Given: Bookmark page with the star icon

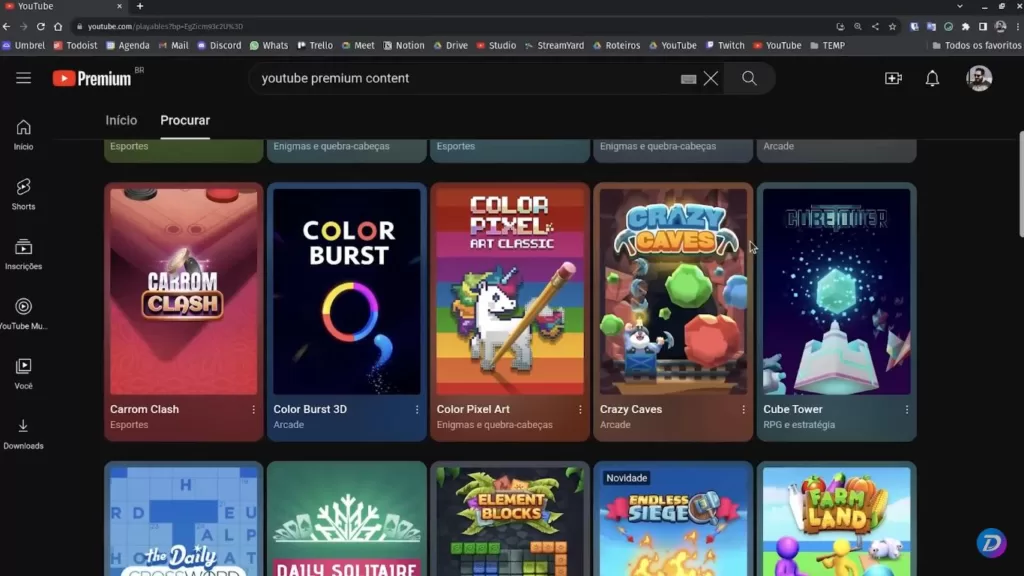Looking at the screenshot, I should pos(893,26).
